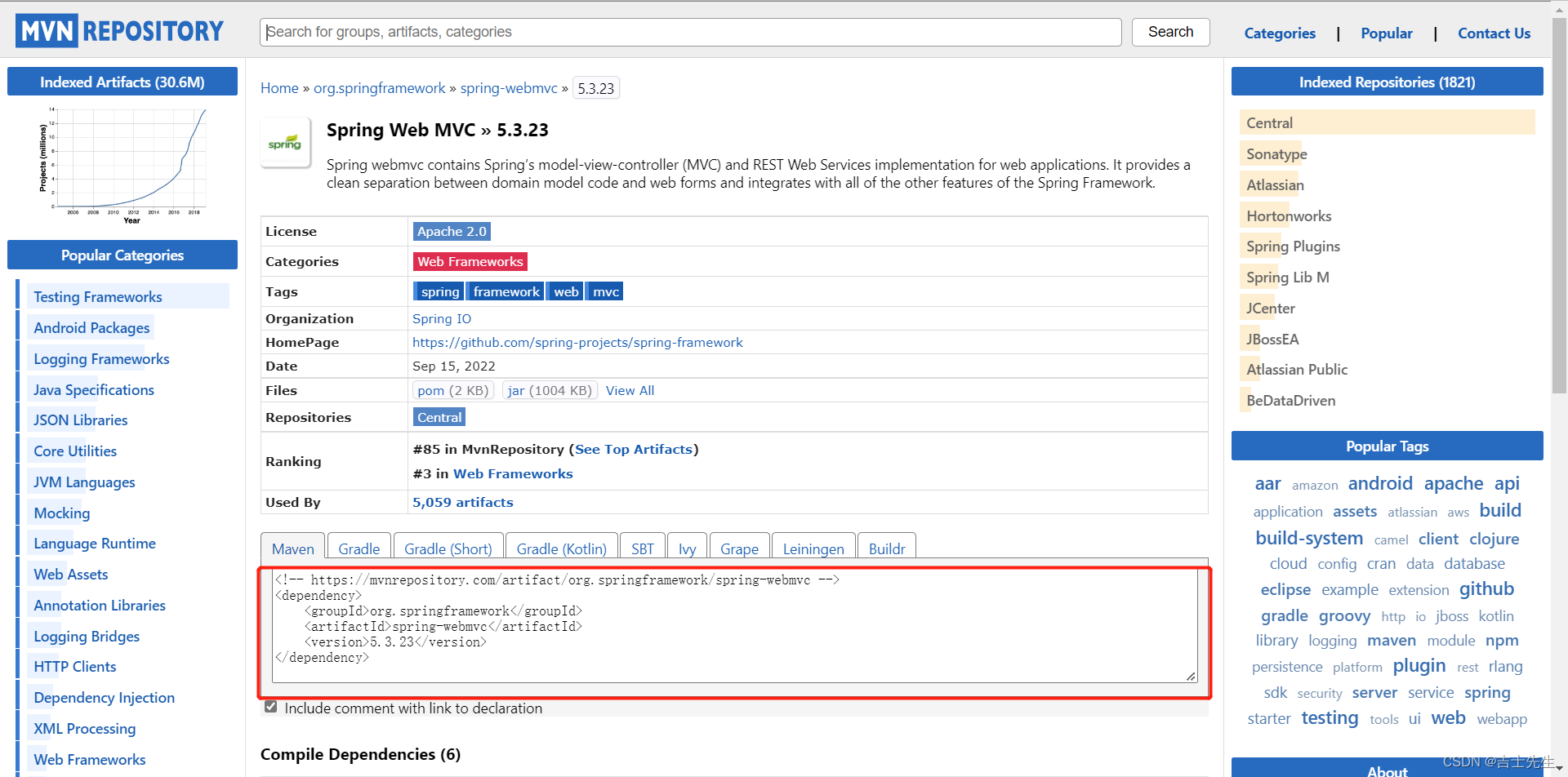Toggle Include comment with link checkbox
This screenshot has width=1568, height=777.
click(x=270, y=707)
